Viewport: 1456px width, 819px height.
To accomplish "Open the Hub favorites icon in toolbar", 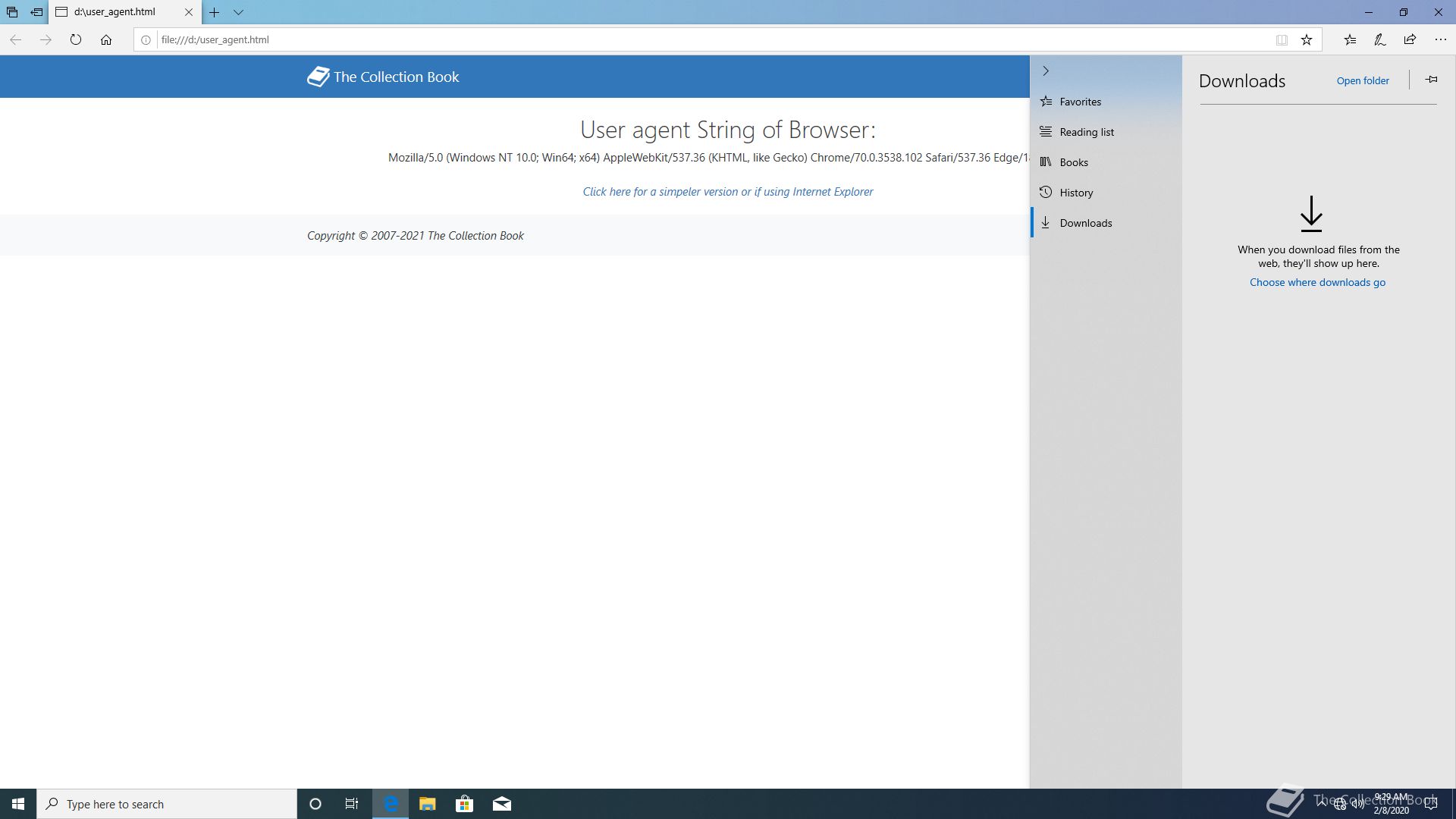I will [x=1350, y=39].
